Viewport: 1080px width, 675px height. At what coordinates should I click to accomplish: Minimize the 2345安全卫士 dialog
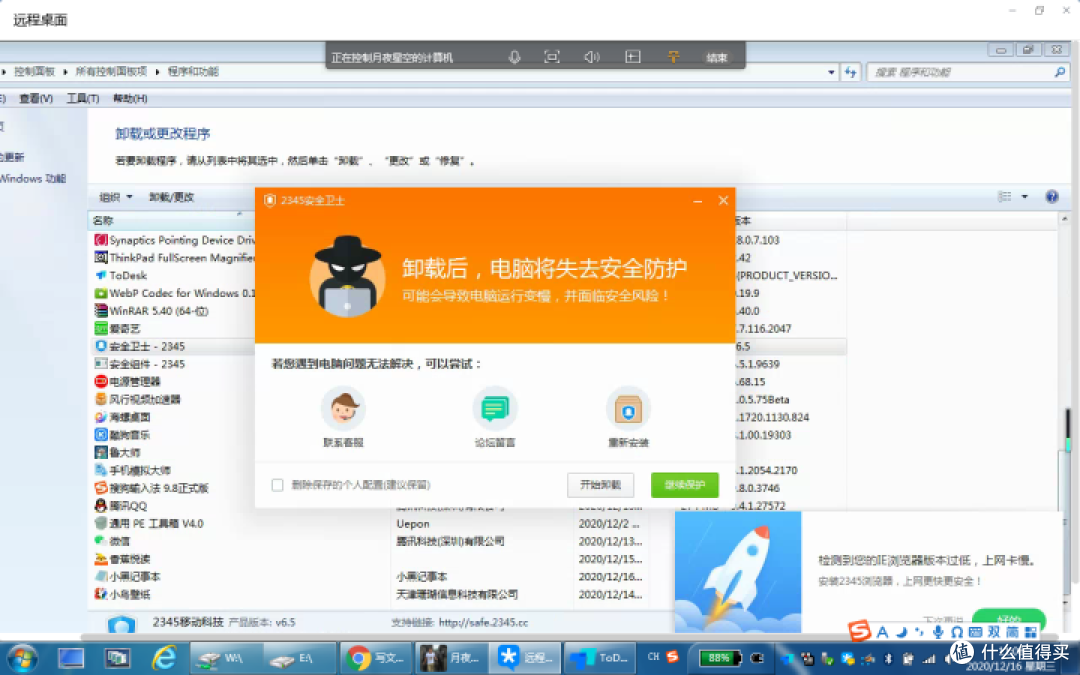tap(698, 200)
